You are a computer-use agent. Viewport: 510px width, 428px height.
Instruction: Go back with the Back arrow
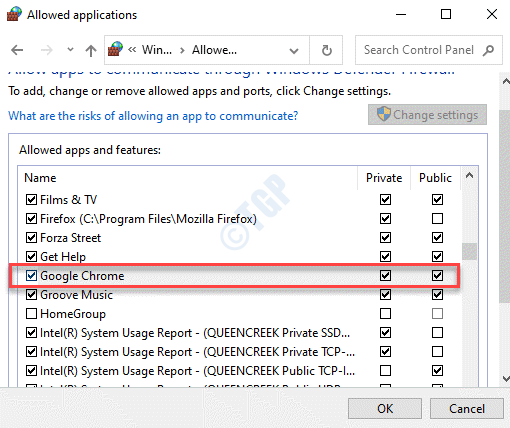pyautogui.click(x=17, y=50)
